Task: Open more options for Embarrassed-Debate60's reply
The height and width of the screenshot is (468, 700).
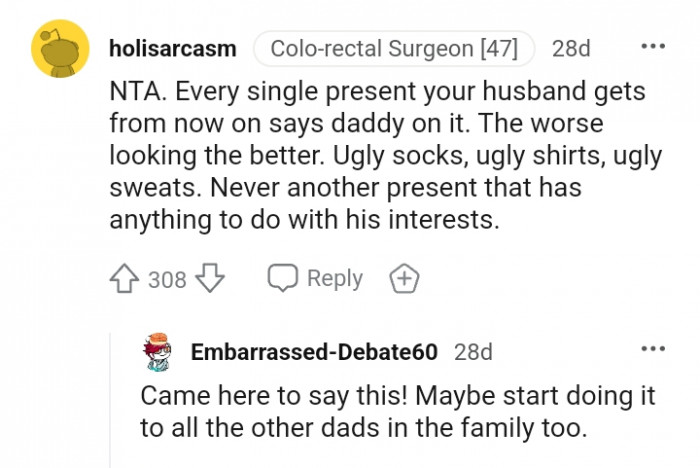Action: click(x=653, y=348)
